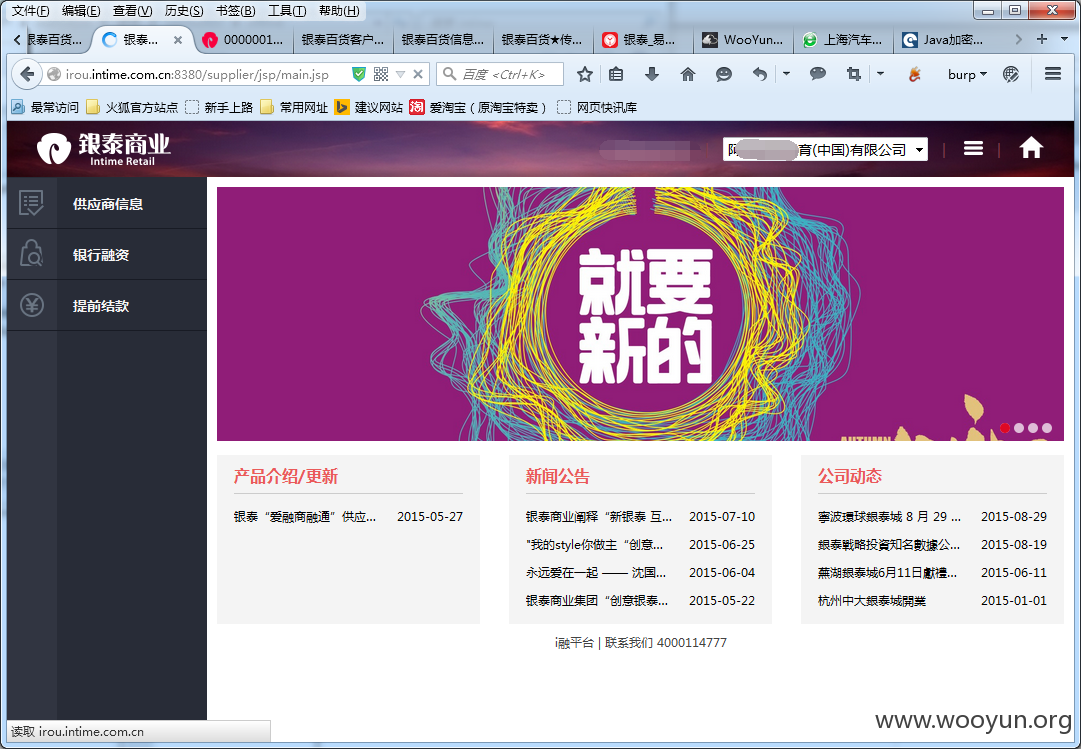Open news dated 2015-07-10 银泰商业阐释
The height and width of the screenshot is (749, 1081).
tap(598, 516)
